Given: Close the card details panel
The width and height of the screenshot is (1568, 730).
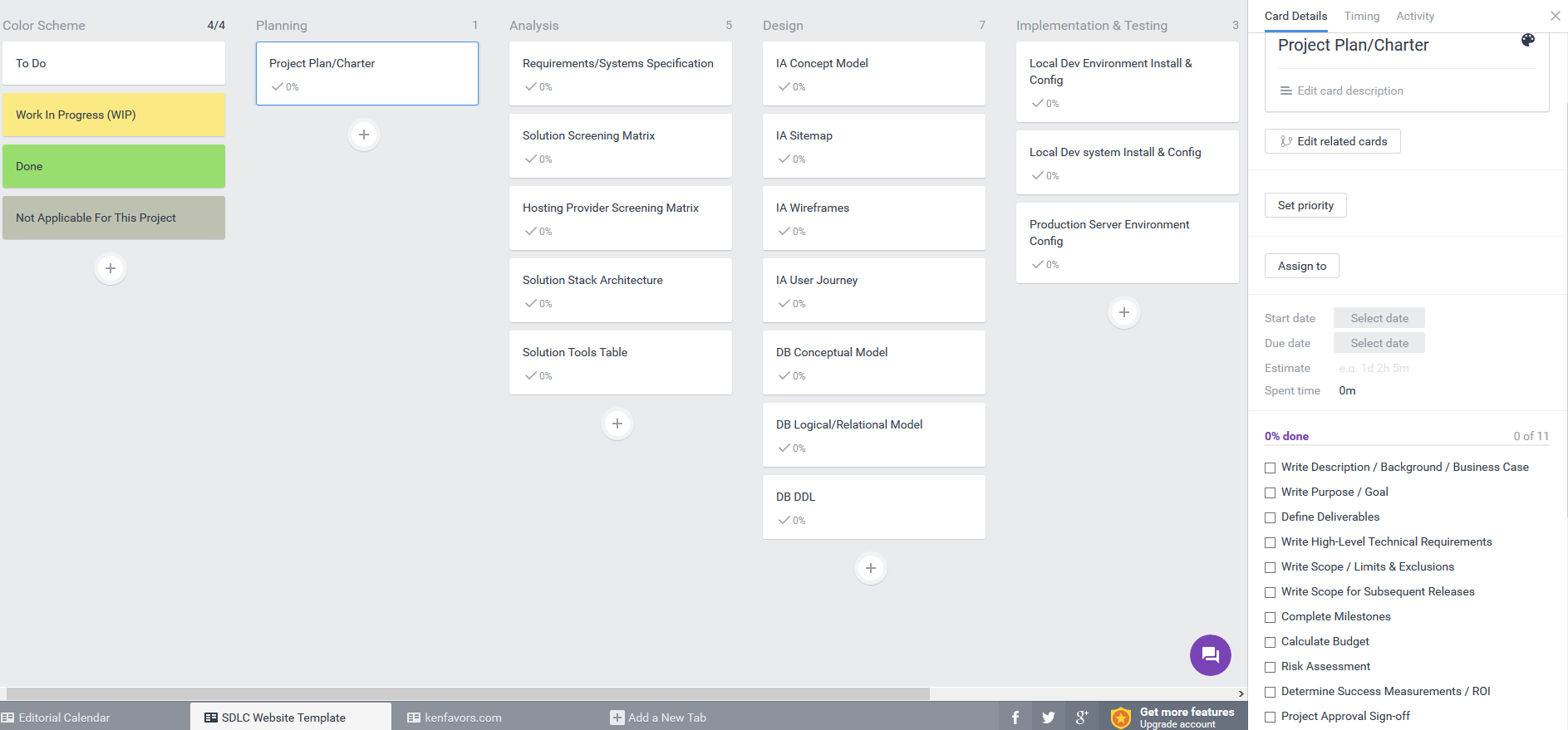Looking at the screenshot, I should coord(1556,16).
